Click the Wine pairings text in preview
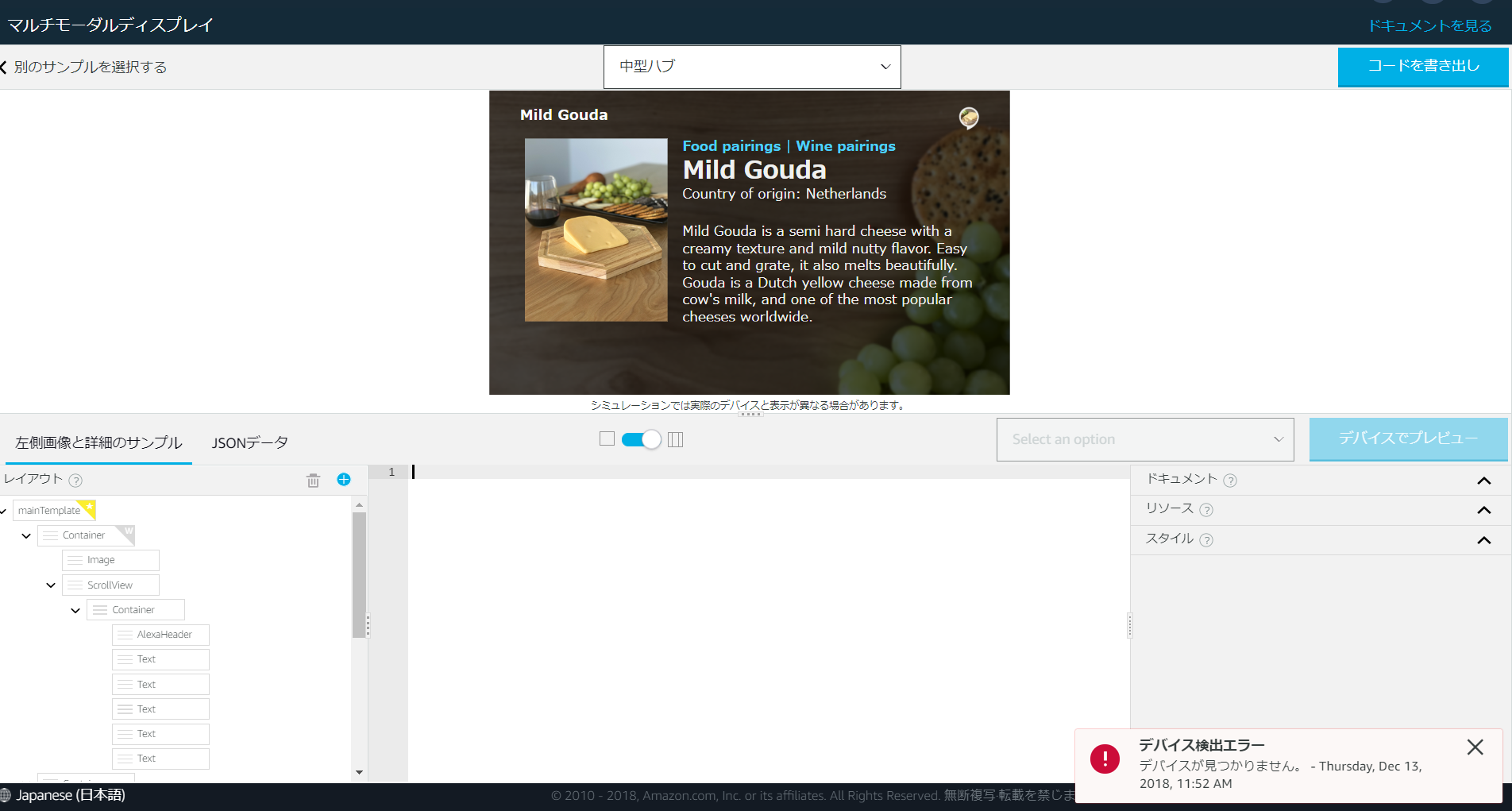 click(846, 146)
